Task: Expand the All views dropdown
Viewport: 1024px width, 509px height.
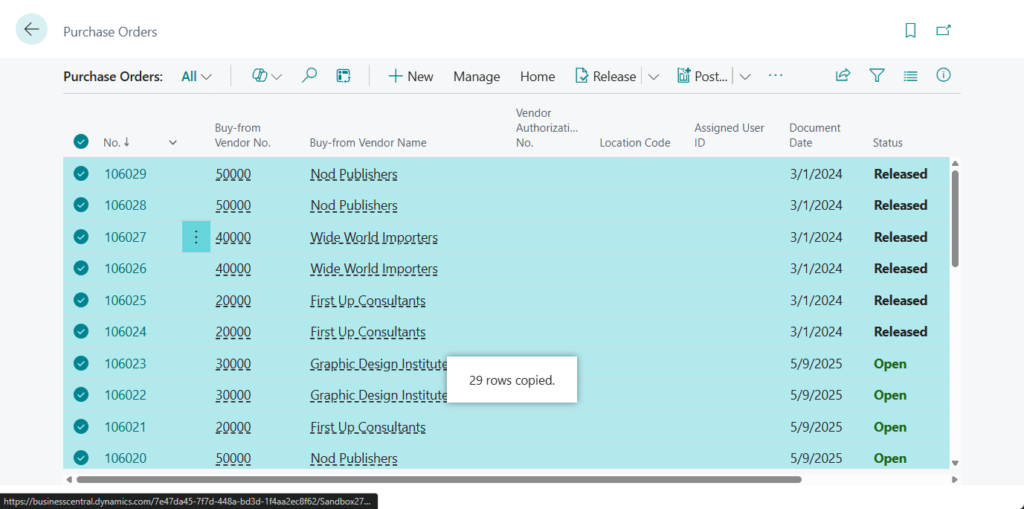Action: pyautogui.click(x=197, y=76)
